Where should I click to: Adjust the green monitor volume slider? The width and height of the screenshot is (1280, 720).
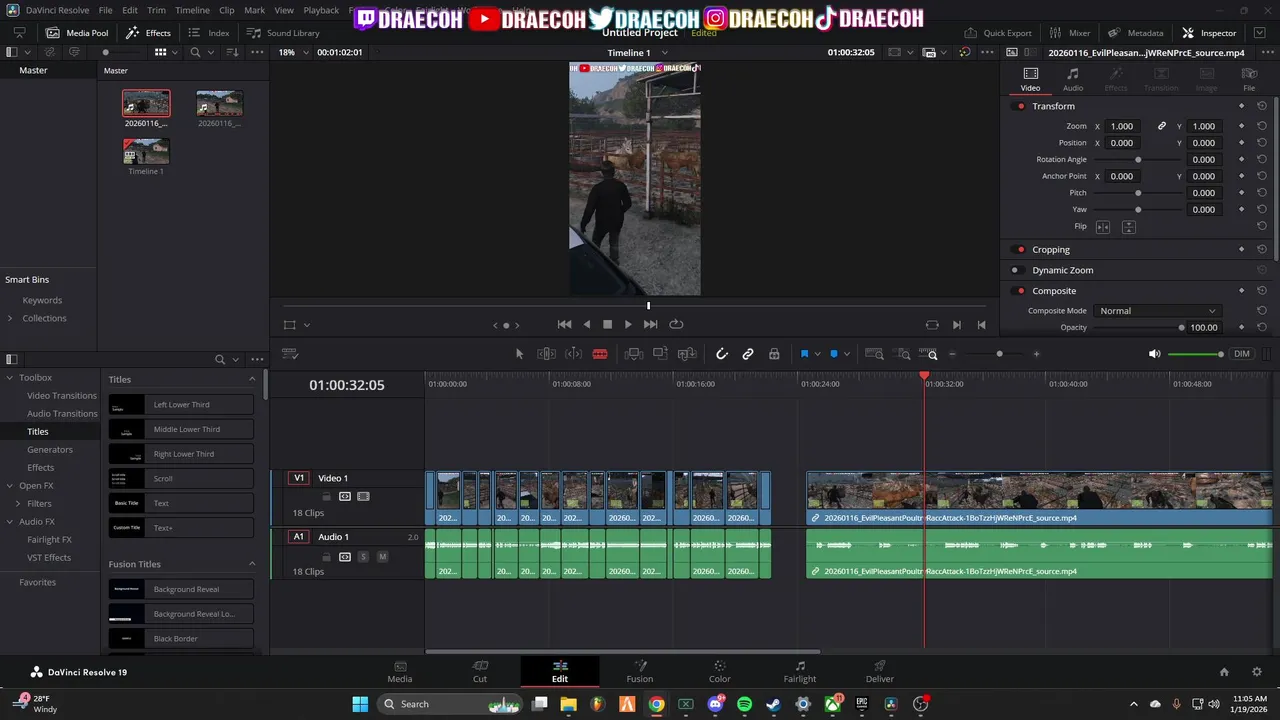point(1195,354)
